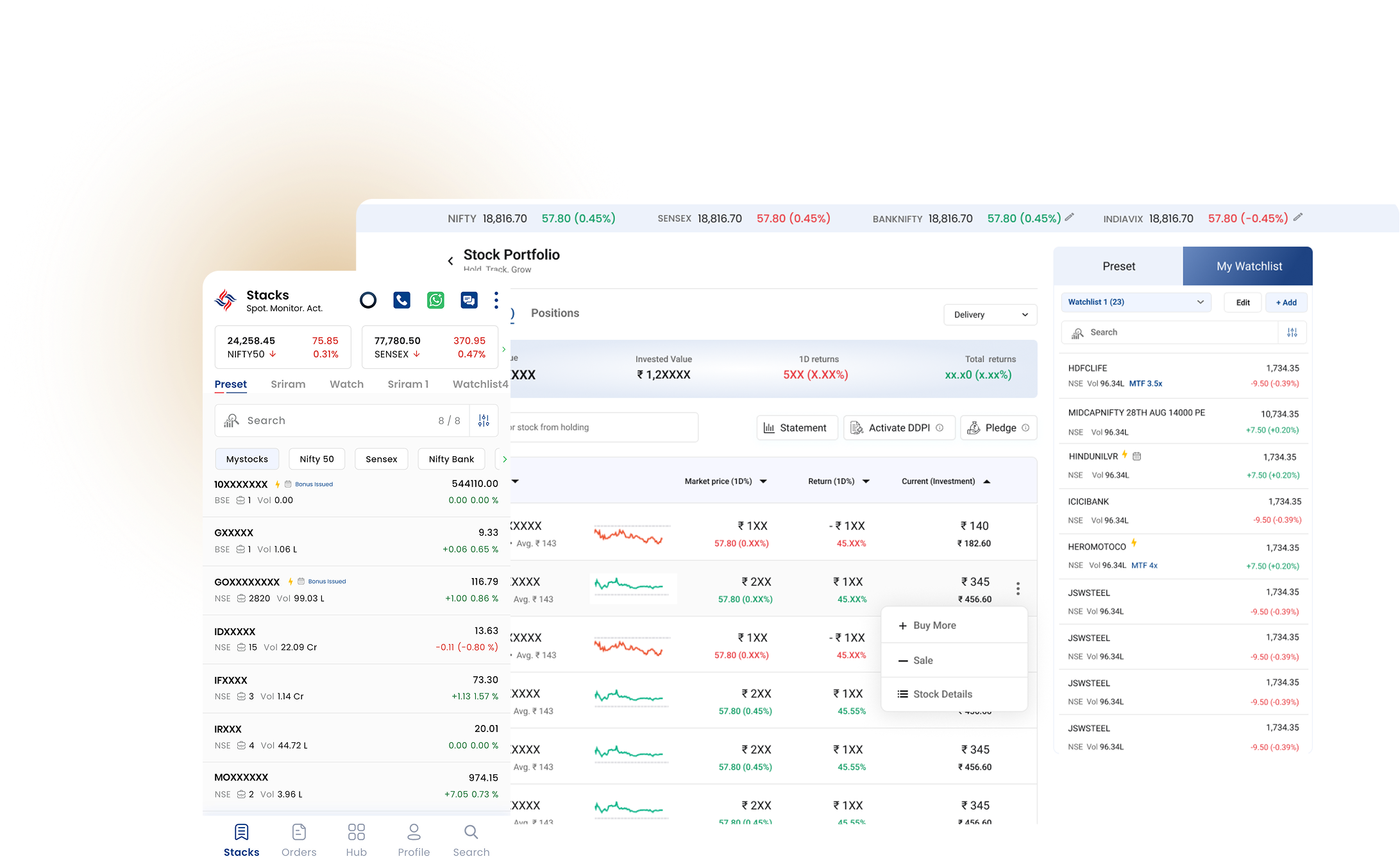This screenshot has width=1400, height=861.
Task: Select the Positions tab
Action: coord(555,313)
